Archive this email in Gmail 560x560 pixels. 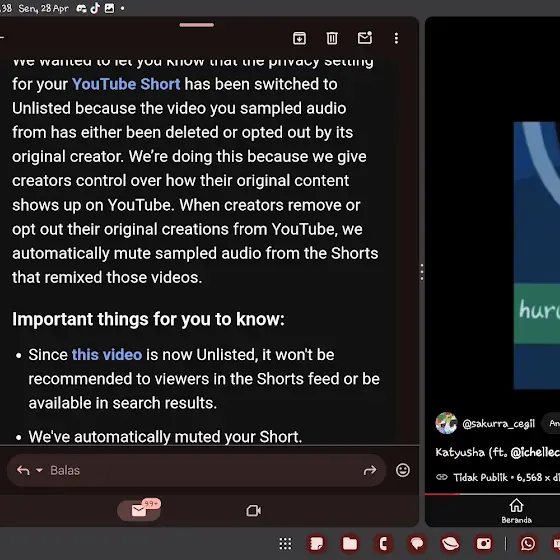(x=299, y=38)
